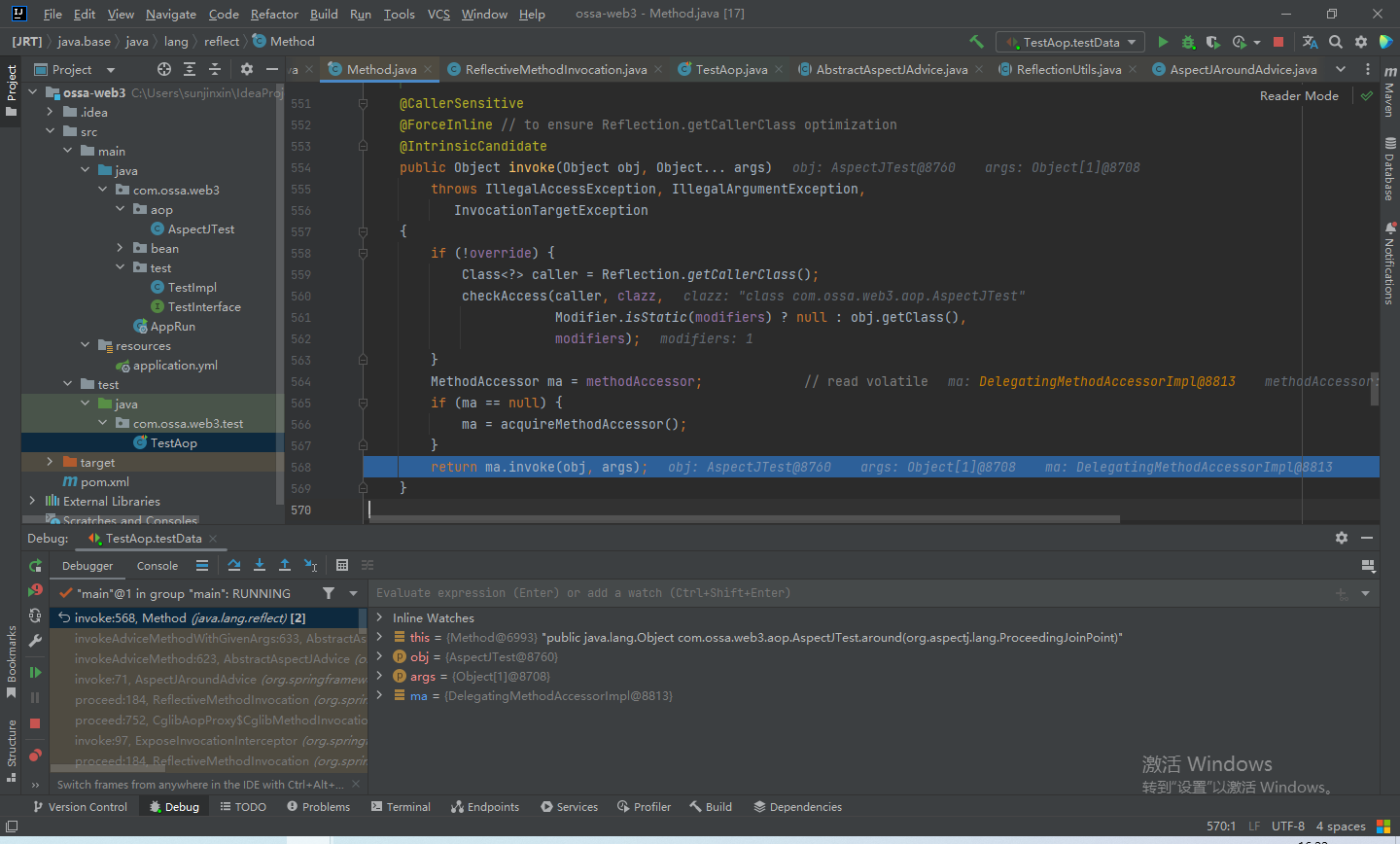Image resolution: width=1400 pixels, height=844 pixels.
Task: Rerun TestAop.testData in debug panel
Action: click(x=35, y=566)
